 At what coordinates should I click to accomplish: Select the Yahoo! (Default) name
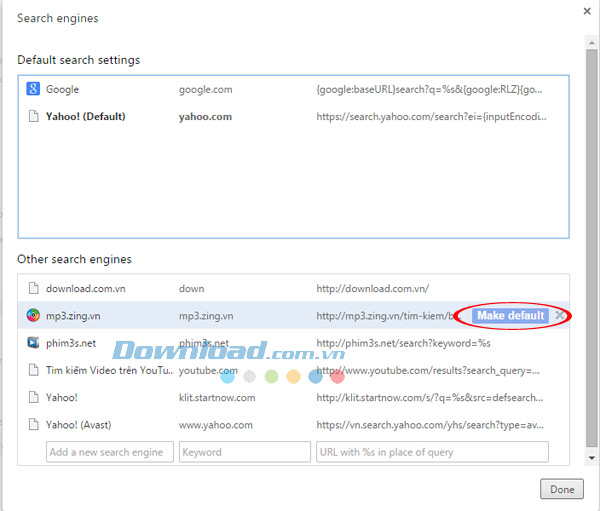[85, 116]
